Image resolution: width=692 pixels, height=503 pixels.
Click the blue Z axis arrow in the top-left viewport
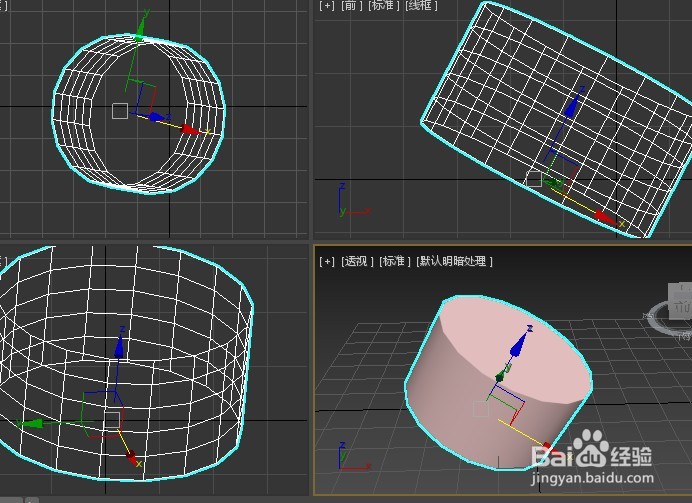[x=157, y=117]
